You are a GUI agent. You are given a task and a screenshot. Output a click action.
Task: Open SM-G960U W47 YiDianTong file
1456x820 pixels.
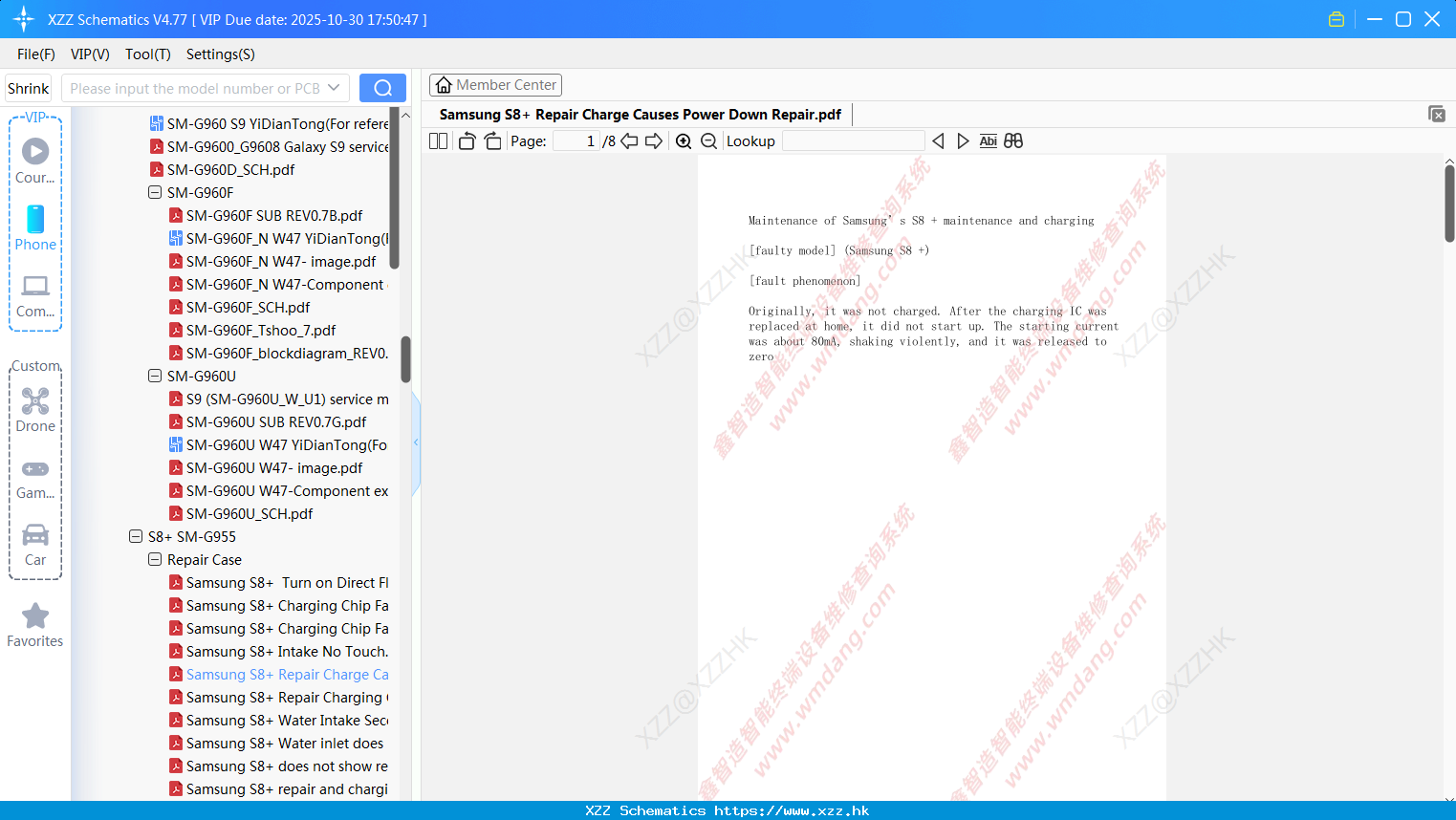click(278, 444)
